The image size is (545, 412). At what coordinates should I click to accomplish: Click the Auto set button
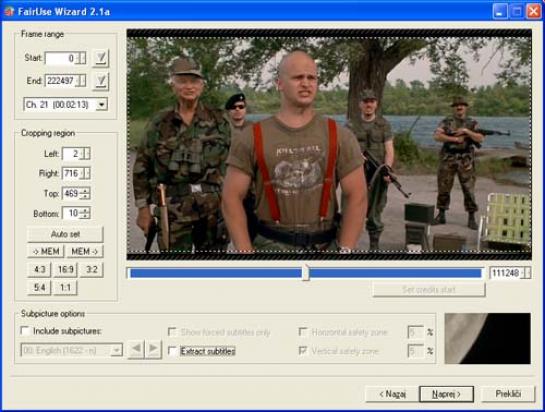65,234
